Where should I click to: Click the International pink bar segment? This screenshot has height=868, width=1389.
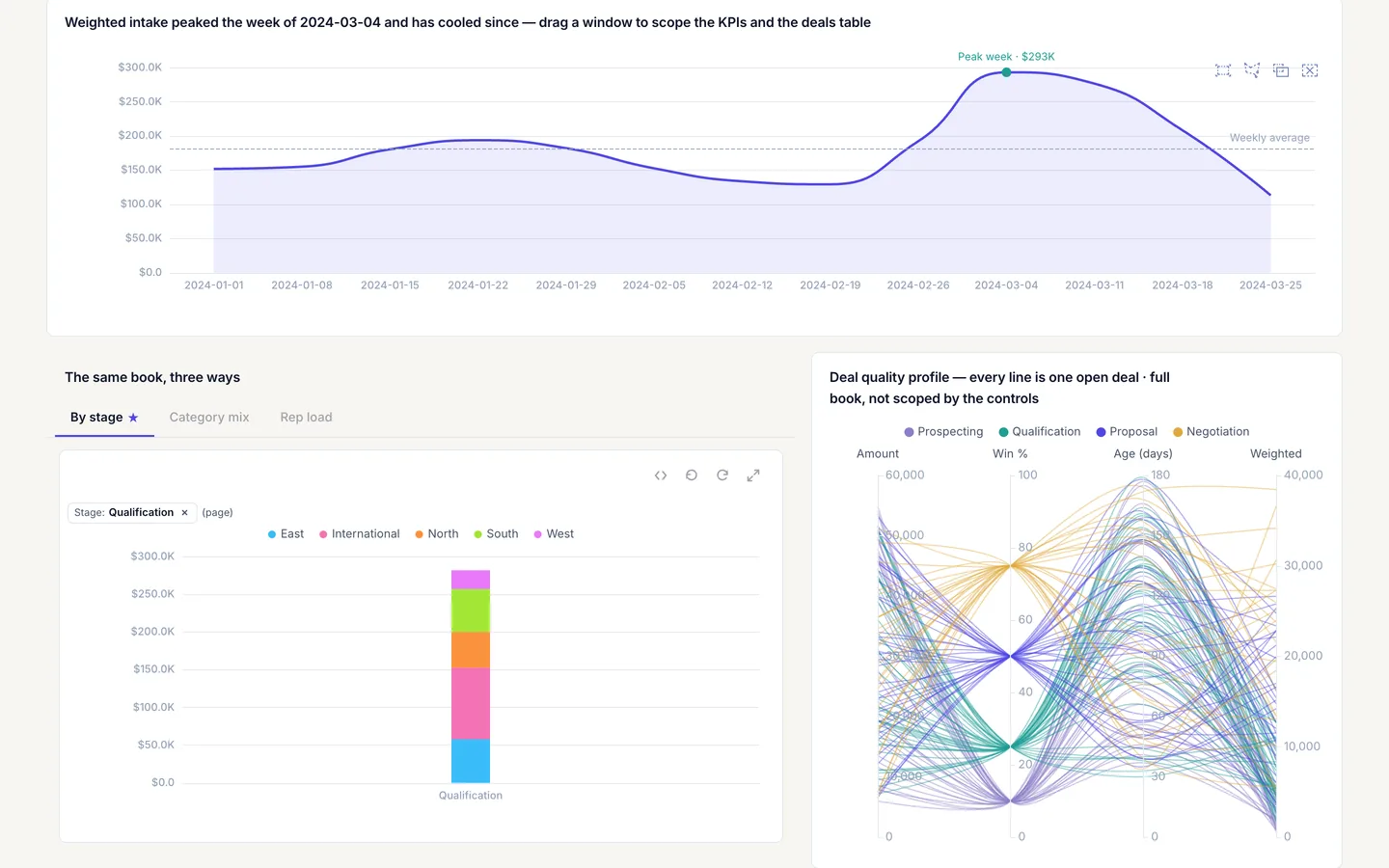(x=471, y=704)
